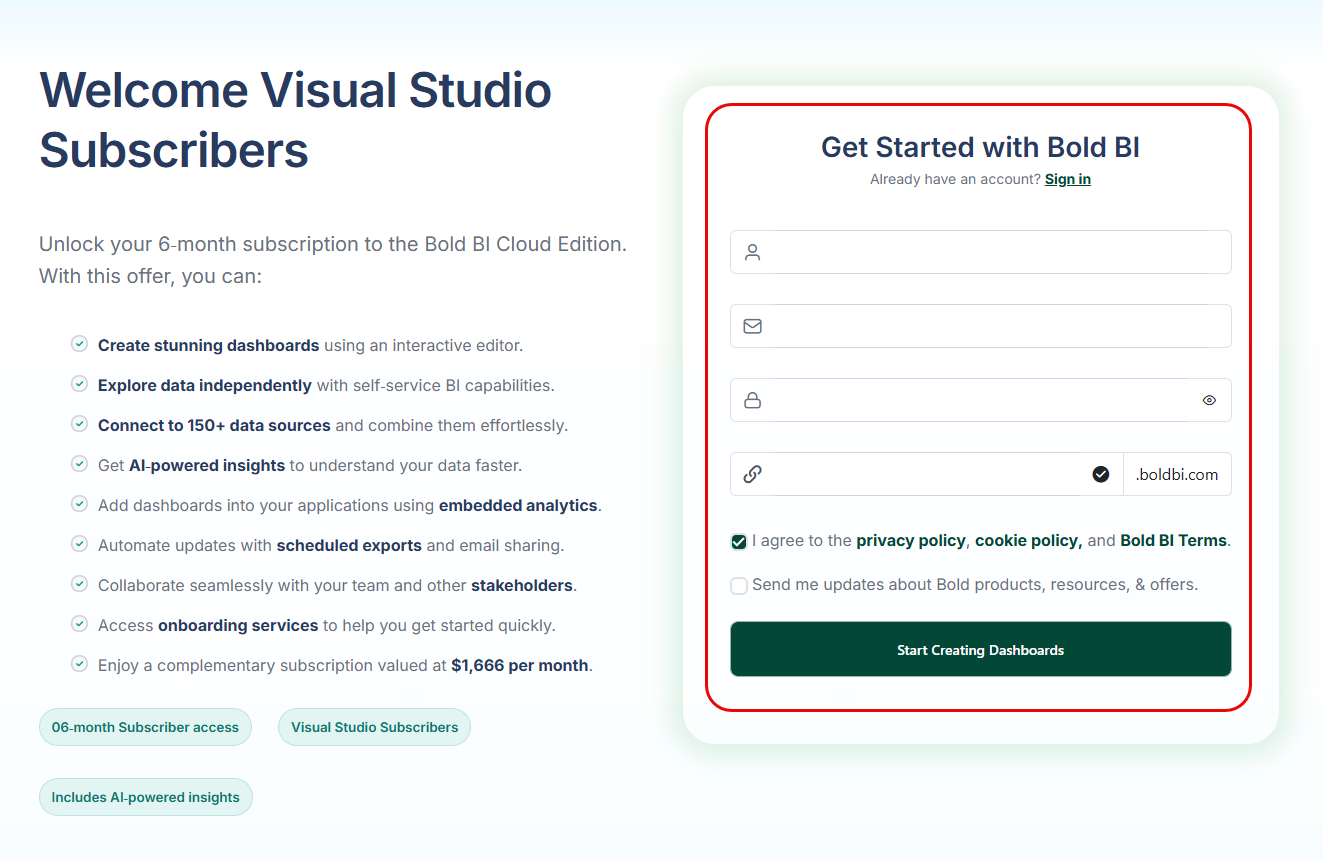Open the Bold BI Terms link
This screenshot has width=1323, height=860.
click(1174, 540)
